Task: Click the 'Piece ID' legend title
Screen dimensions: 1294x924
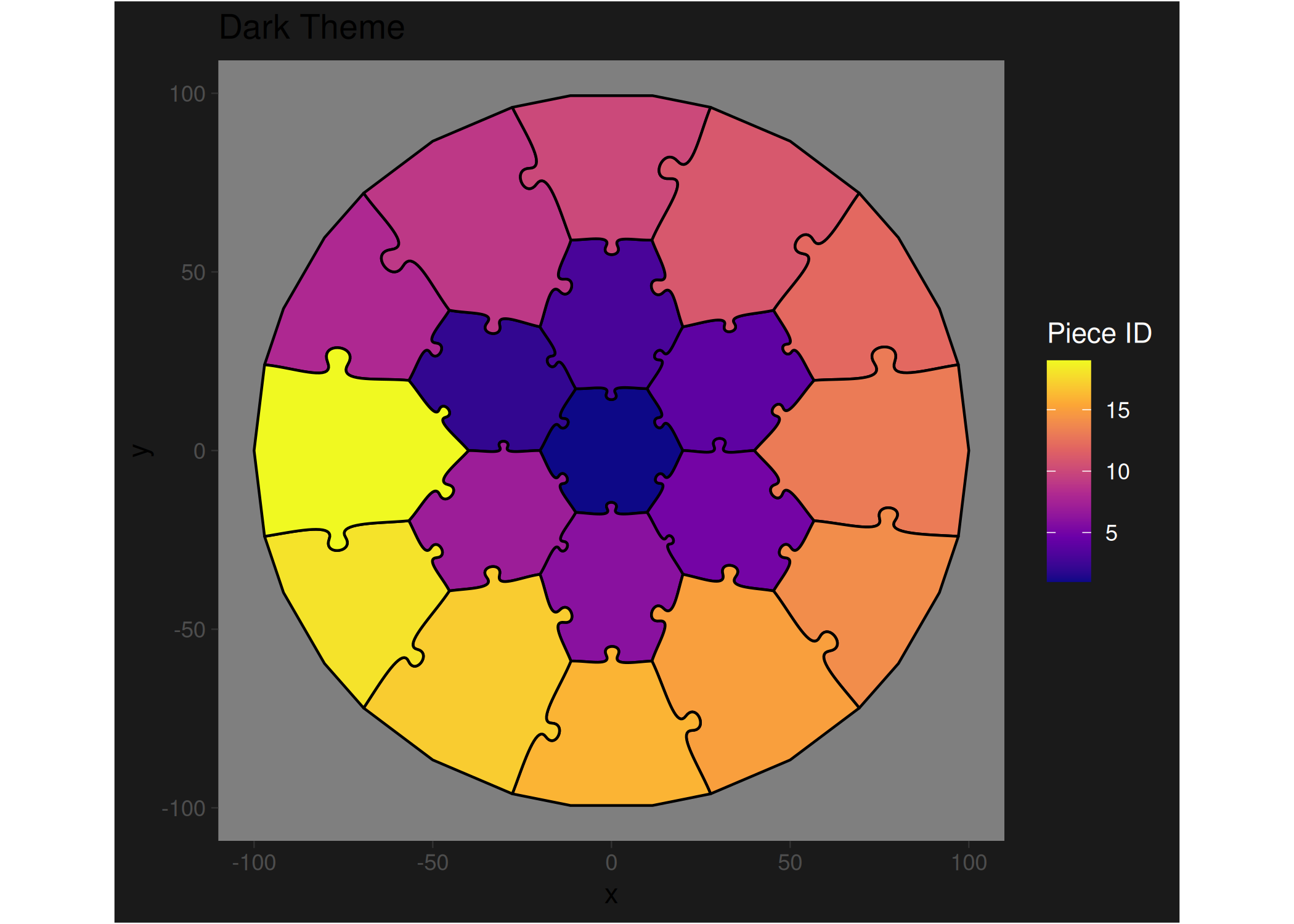Action: coord(1099,333)
